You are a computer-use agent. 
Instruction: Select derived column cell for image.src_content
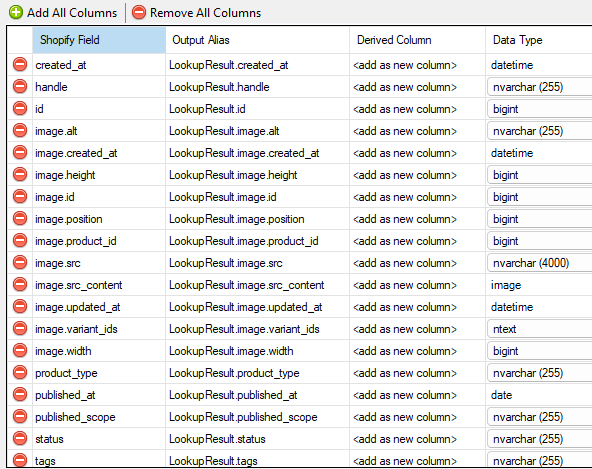418,285
